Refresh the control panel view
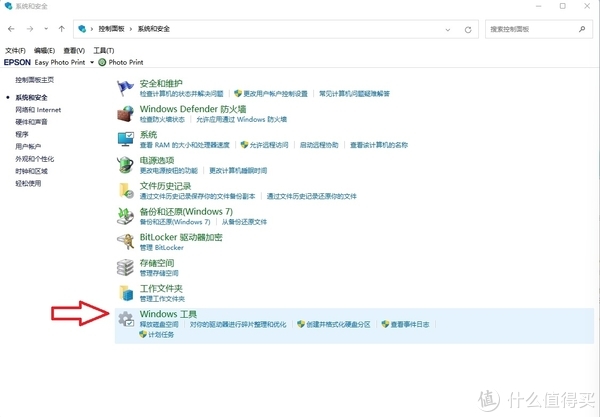Viewport: 600px width, 417px height. 468,29
